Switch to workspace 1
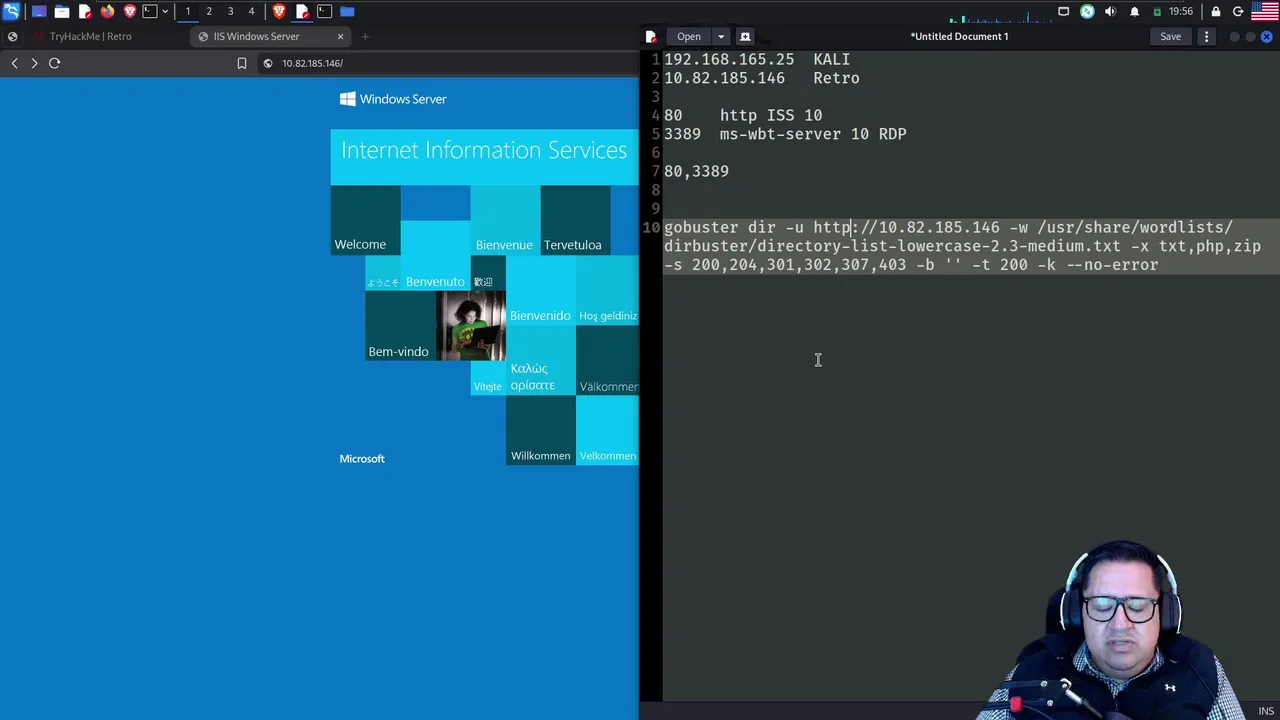 pos(187,11)
